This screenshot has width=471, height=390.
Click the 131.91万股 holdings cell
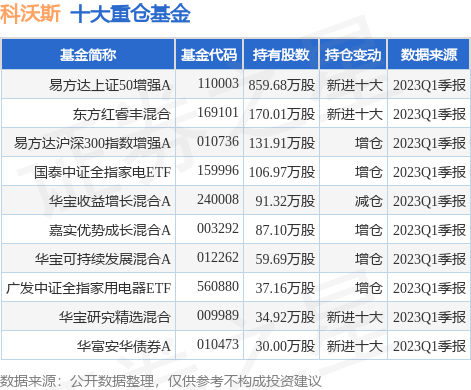tap(282, 143)
